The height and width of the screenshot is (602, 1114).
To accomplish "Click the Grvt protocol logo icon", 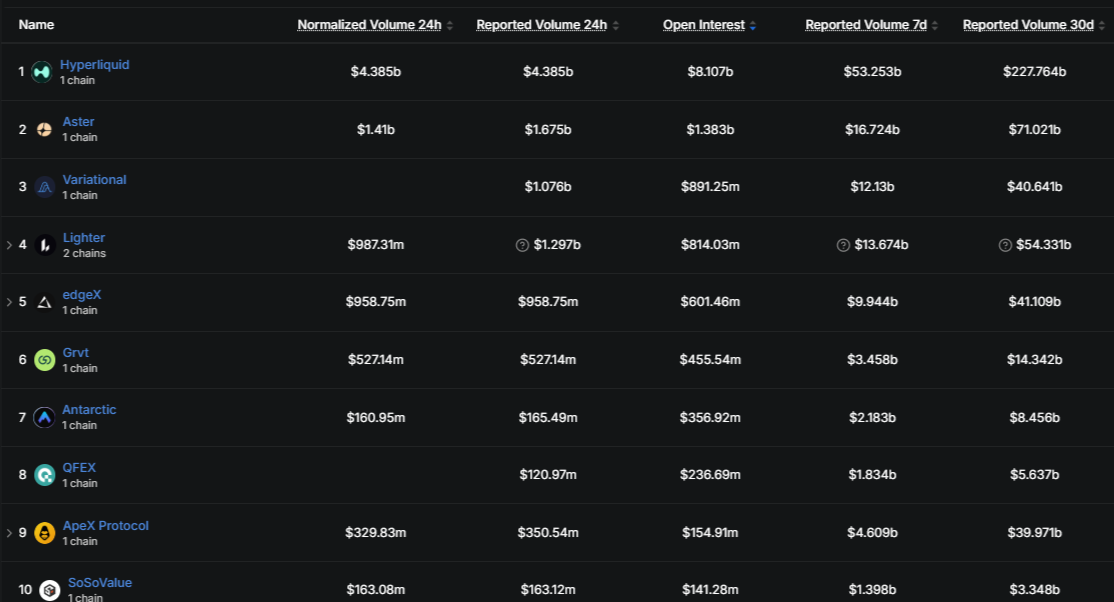I will [44, 360].
